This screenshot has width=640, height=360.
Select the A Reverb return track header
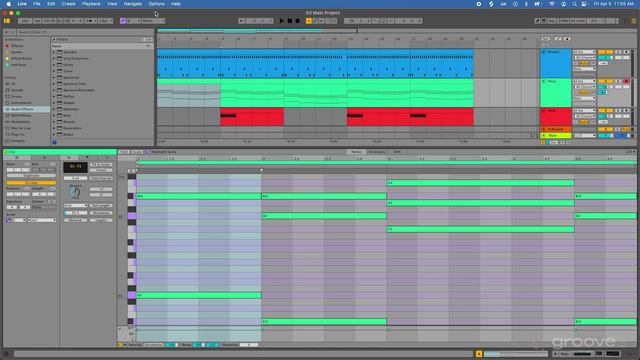coord(556,129)
